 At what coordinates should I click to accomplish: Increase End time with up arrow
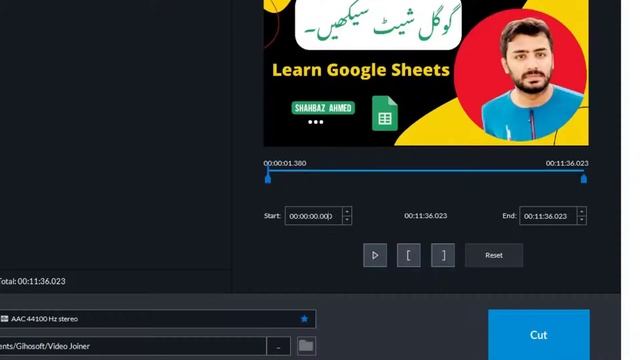[x=582, y=211]
